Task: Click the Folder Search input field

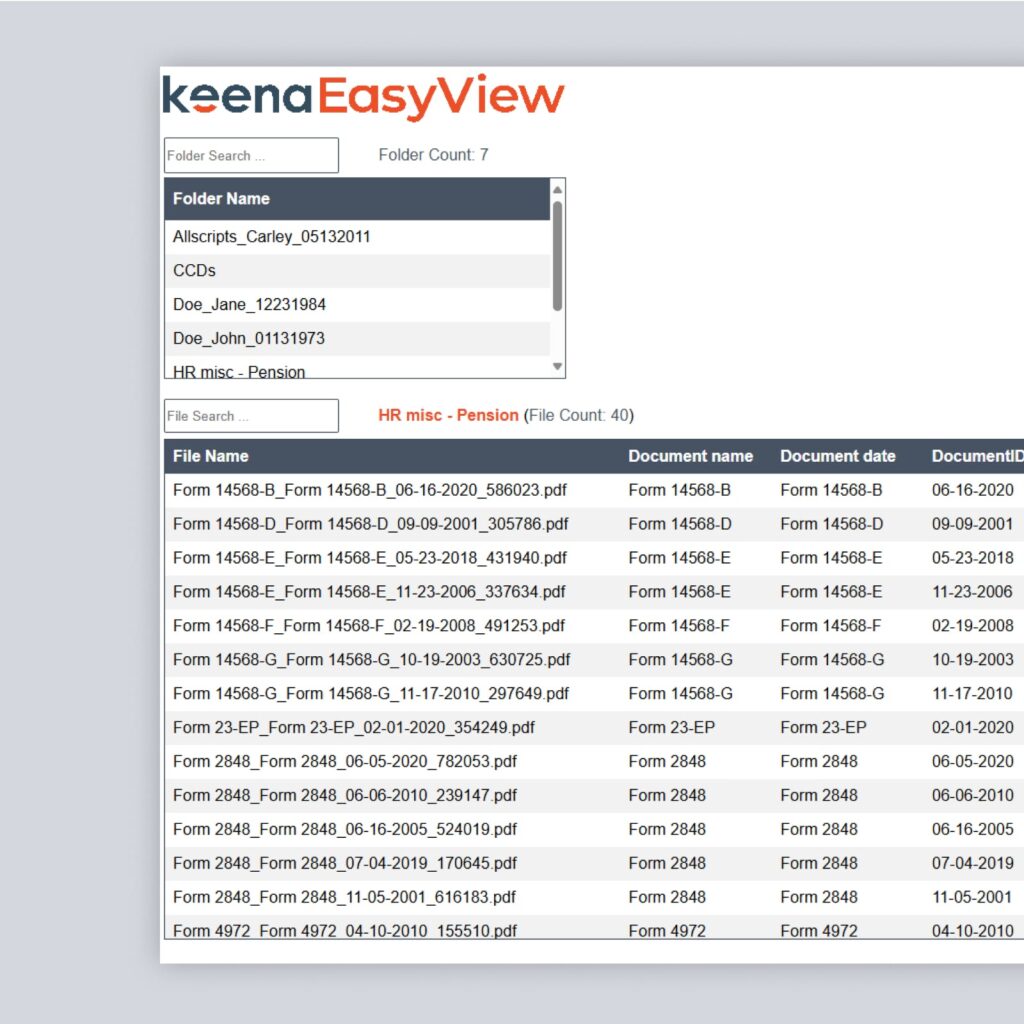Action: (x=251, y=156)
